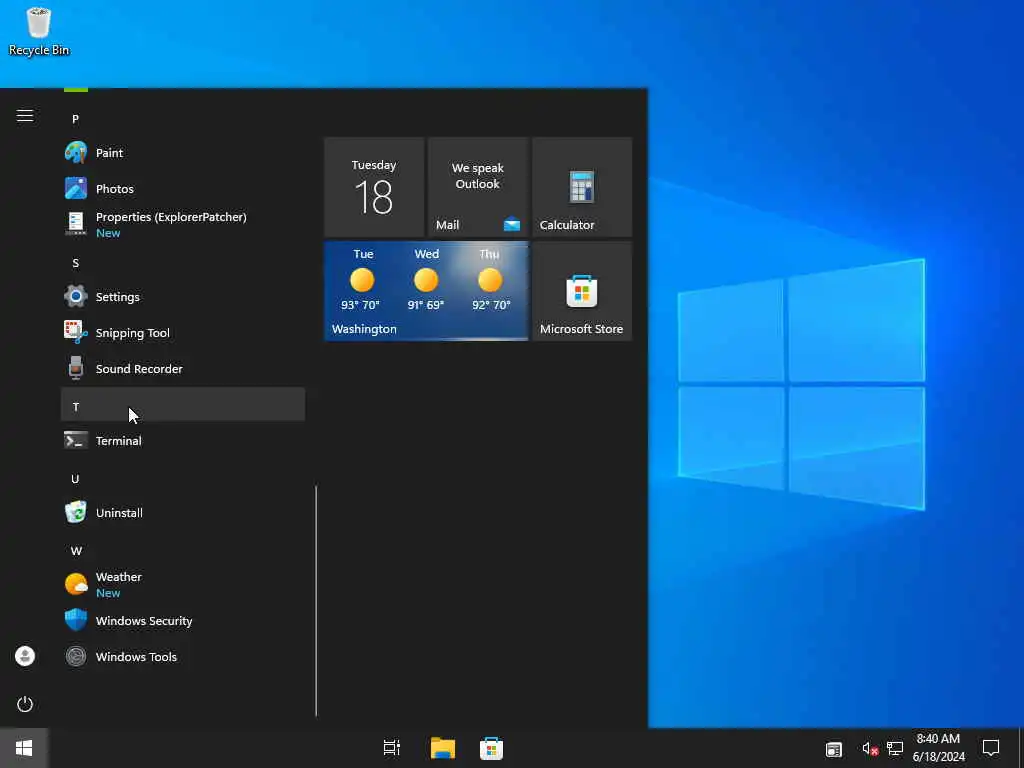Open the Microsoft Store tile
The height and width of the screenshot is (768, 1024).
click(582, 291)
